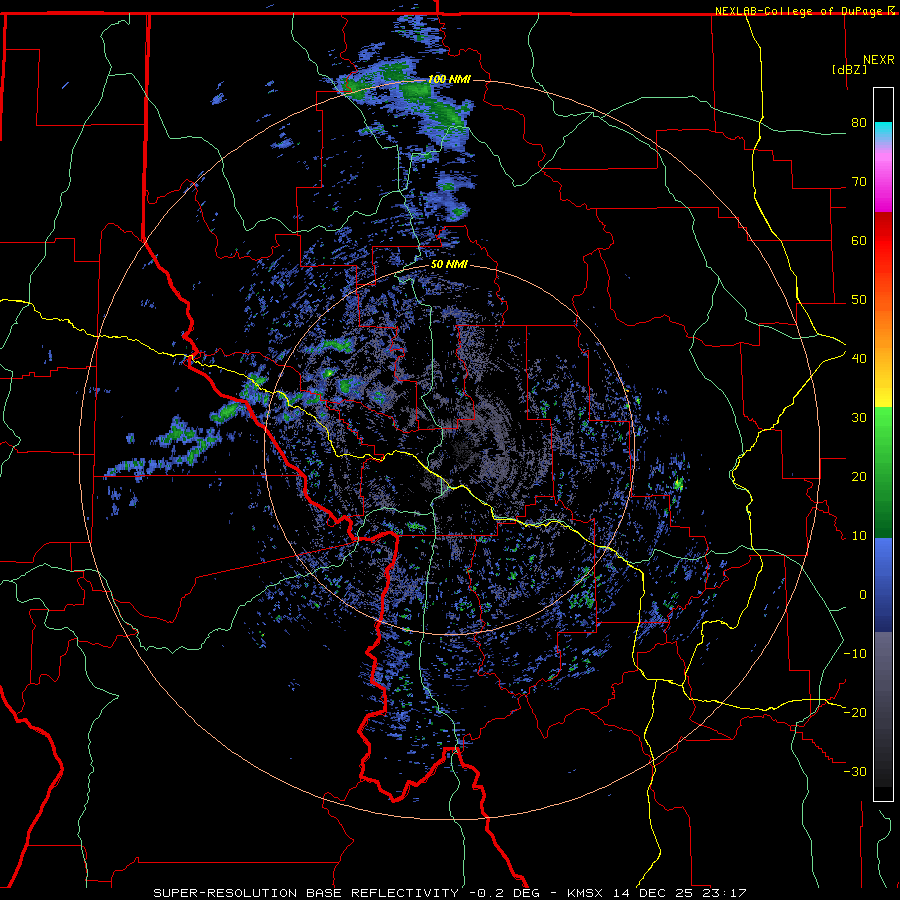
Task: Click the Super-Resolution Base Reflectivity caption
Action: pos(306,893)
